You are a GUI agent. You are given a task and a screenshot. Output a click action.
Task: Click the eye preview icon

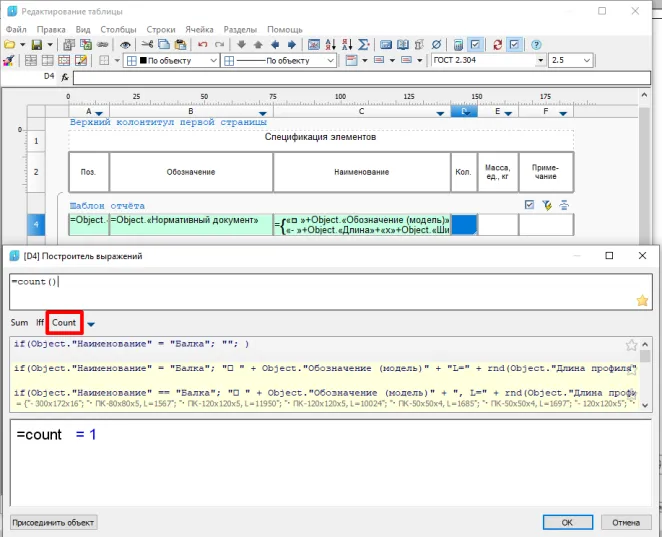pyautogui.click(x=126, y=45)
